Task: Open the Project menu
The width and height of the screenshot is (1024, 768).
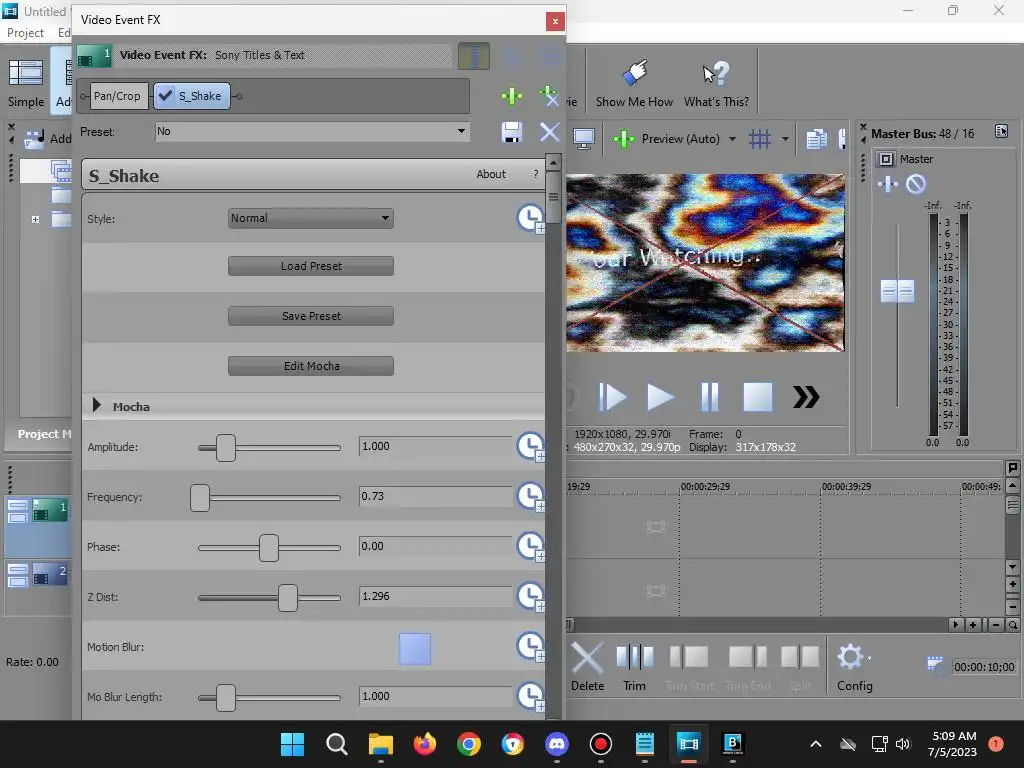Action: coord(25,33)
